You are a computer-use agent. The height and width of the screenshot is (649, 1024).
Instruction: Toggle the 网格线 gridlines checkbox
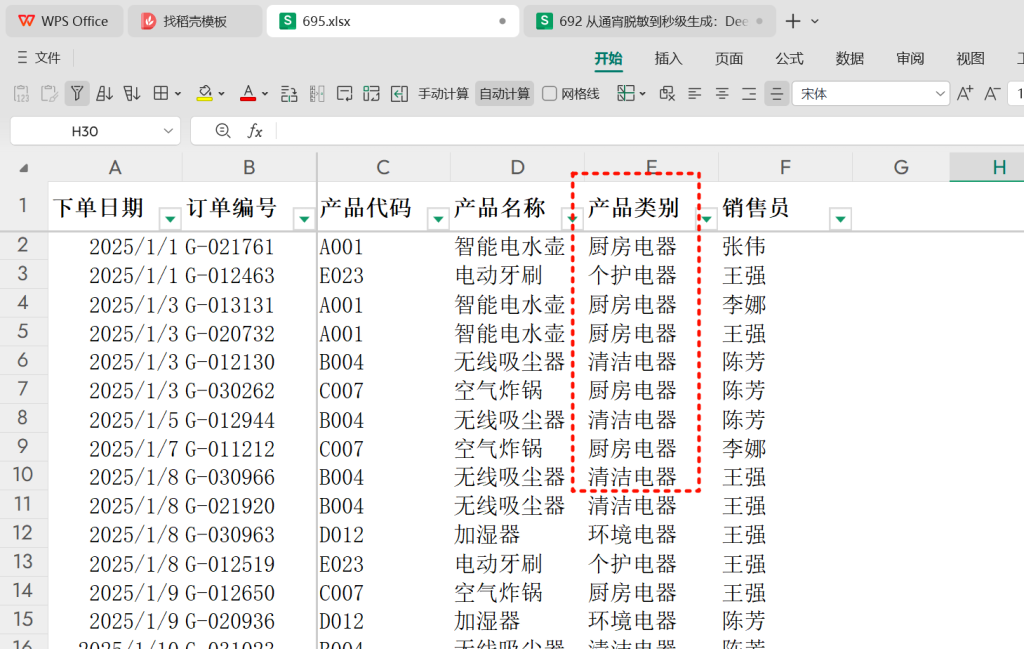click(549, 94)
